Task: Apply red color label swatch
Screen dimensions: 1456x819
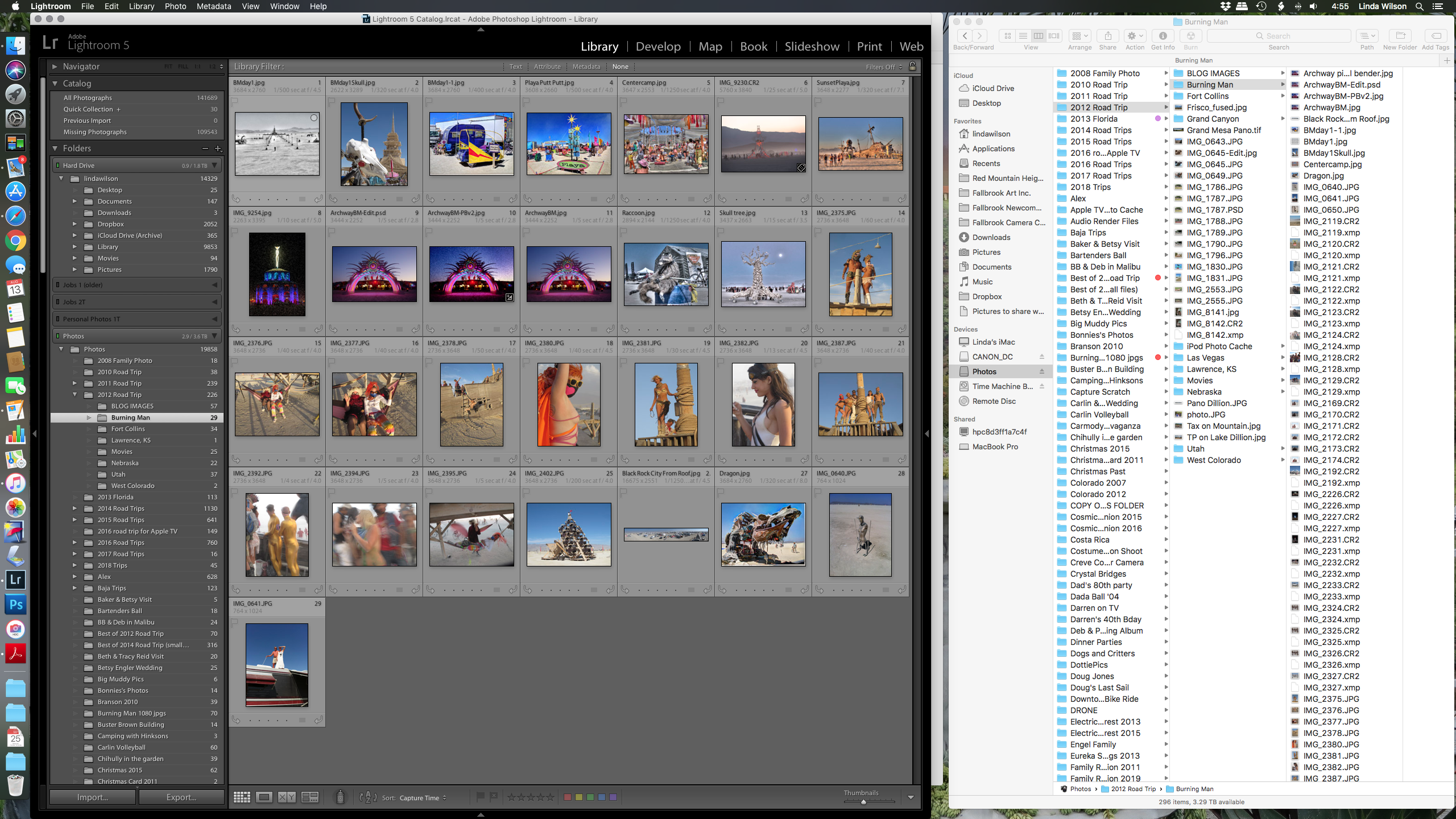Action: coord(567,797)
